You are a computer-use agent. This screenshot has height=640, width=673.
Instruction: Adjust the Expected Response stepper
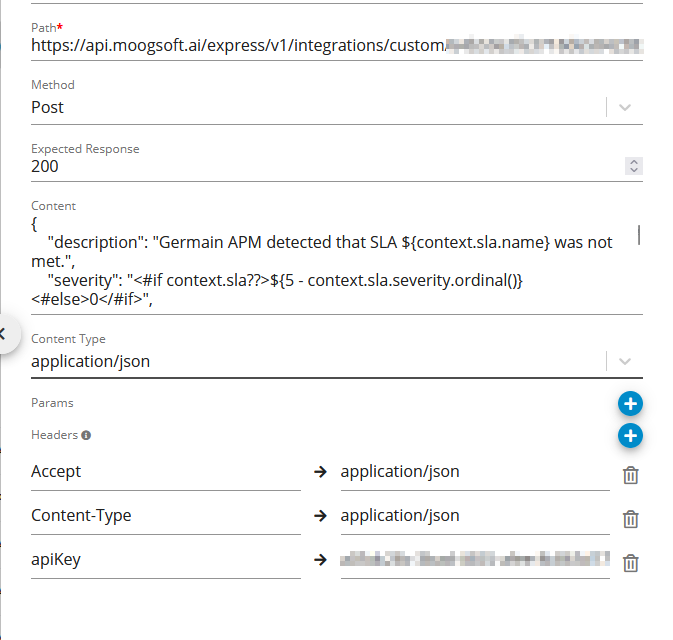click(632, 167)
